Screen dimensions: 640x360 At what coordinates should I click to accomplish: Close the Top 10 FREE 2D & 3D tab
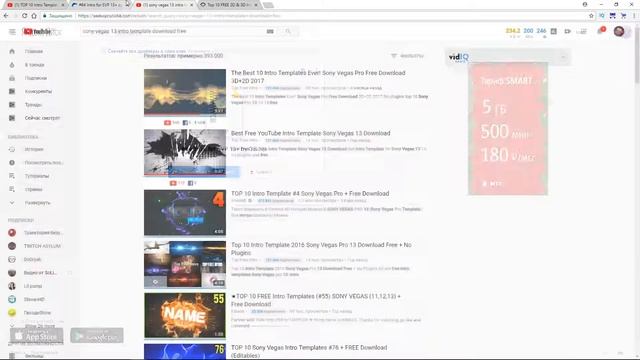(x=256, y=5)
